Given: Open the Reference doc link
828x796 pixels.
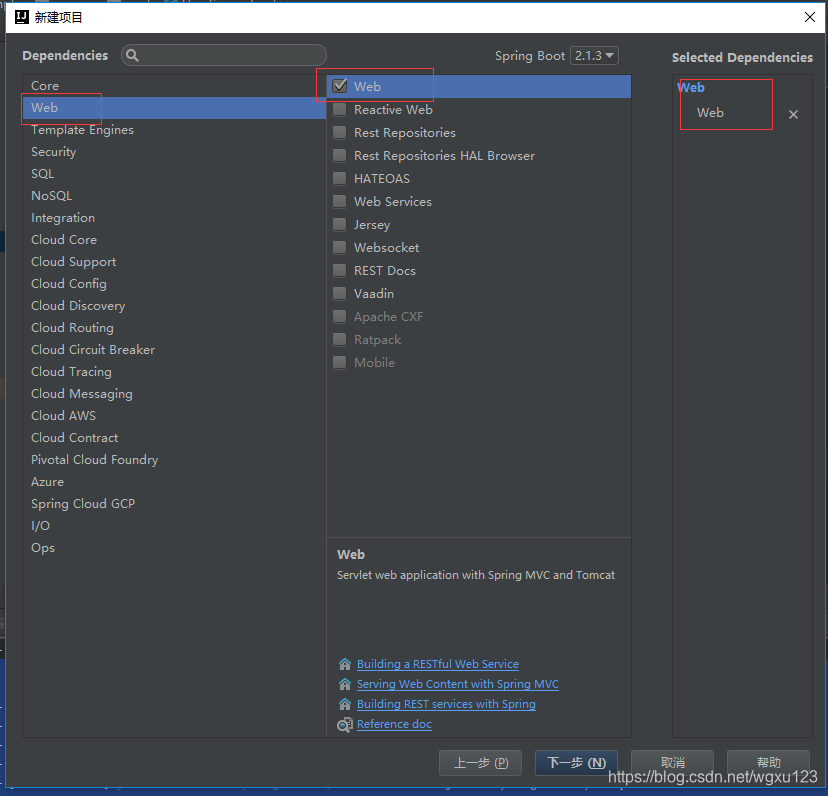Looking at the screenshot, I should click(x=394, y=724).
